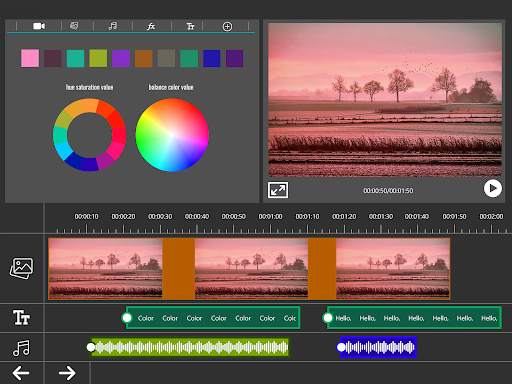Select the second orange transition block
512x384 pixels.
click(x=322, y=268)
